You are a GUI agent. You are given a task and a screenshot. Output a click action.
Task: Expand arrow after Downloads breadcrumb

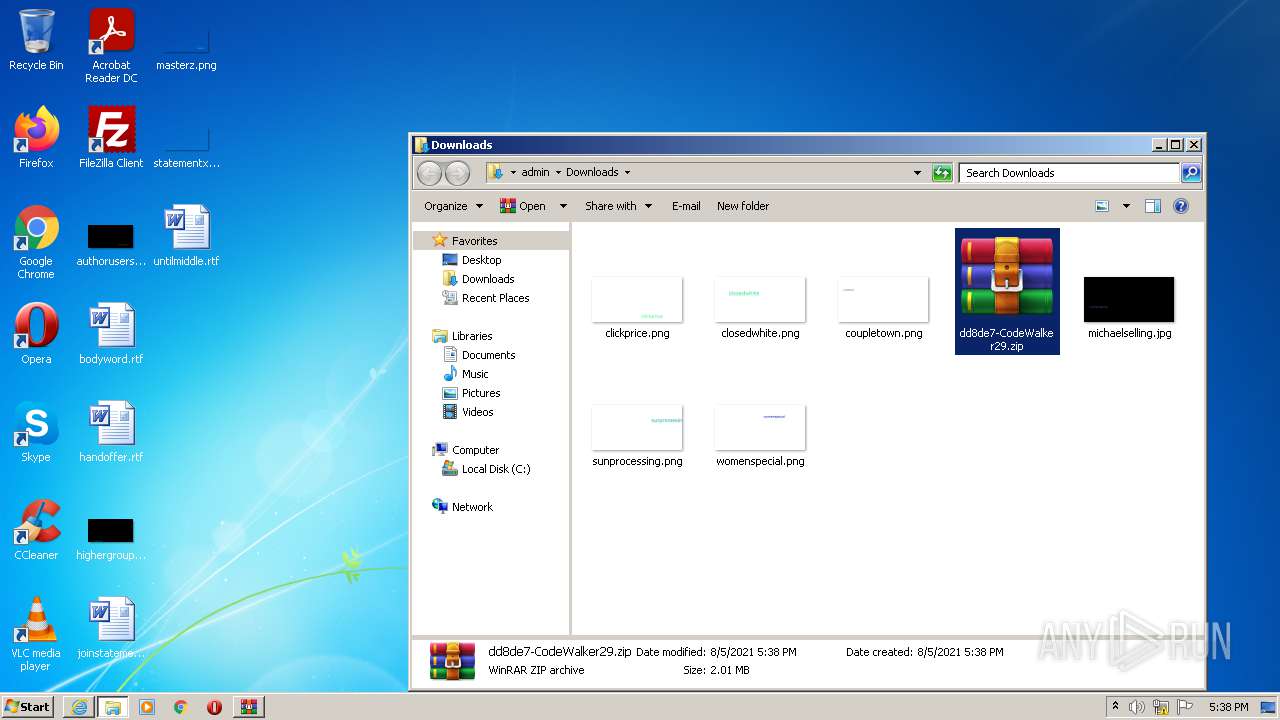click(627, 173)
